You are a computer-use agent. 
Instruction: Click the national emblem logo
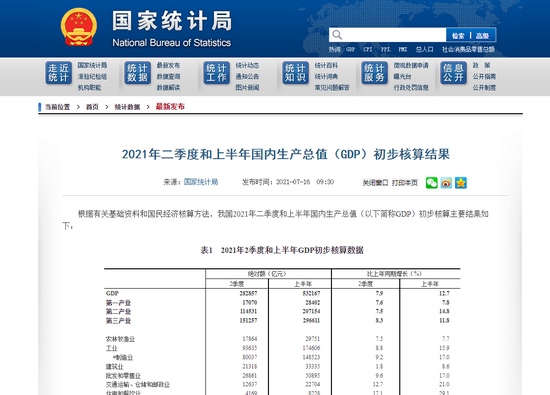[x=79, y=27]
